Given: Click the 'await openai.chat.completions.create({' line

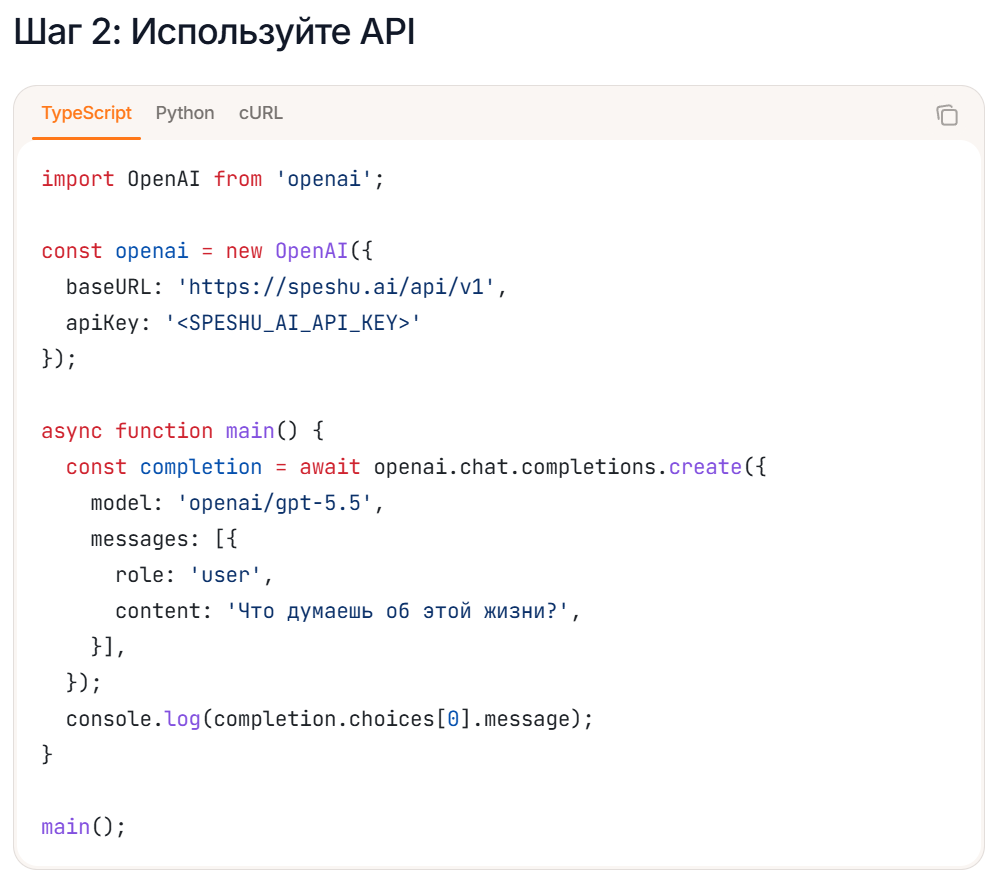Looking at the screenshot, I should pyautogui.click(x=416, y=467).
